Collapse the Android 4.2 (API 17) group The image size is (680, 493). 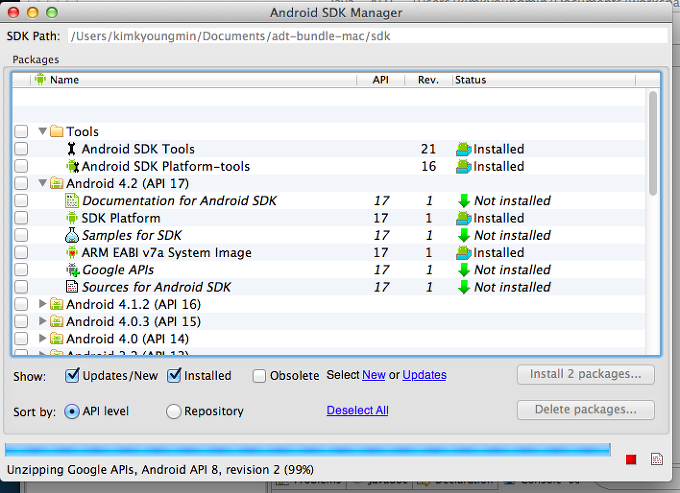42,183
